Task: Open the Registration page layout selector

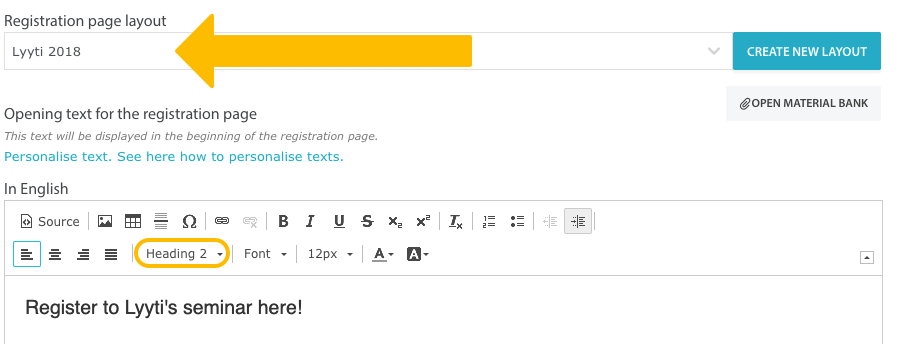Action: [368, 51]
